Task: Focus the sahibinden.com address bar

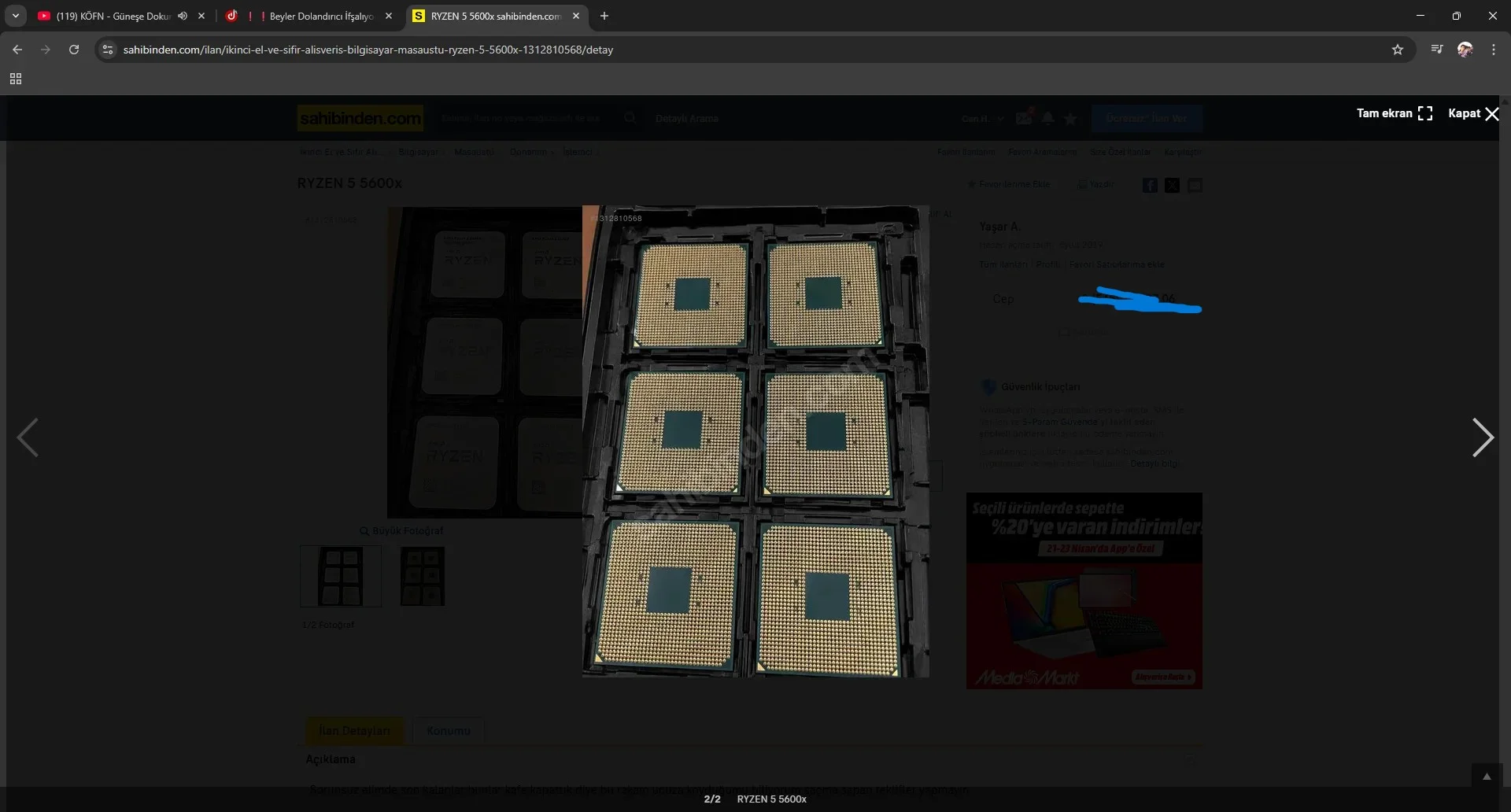Action: tap(754, 50)
